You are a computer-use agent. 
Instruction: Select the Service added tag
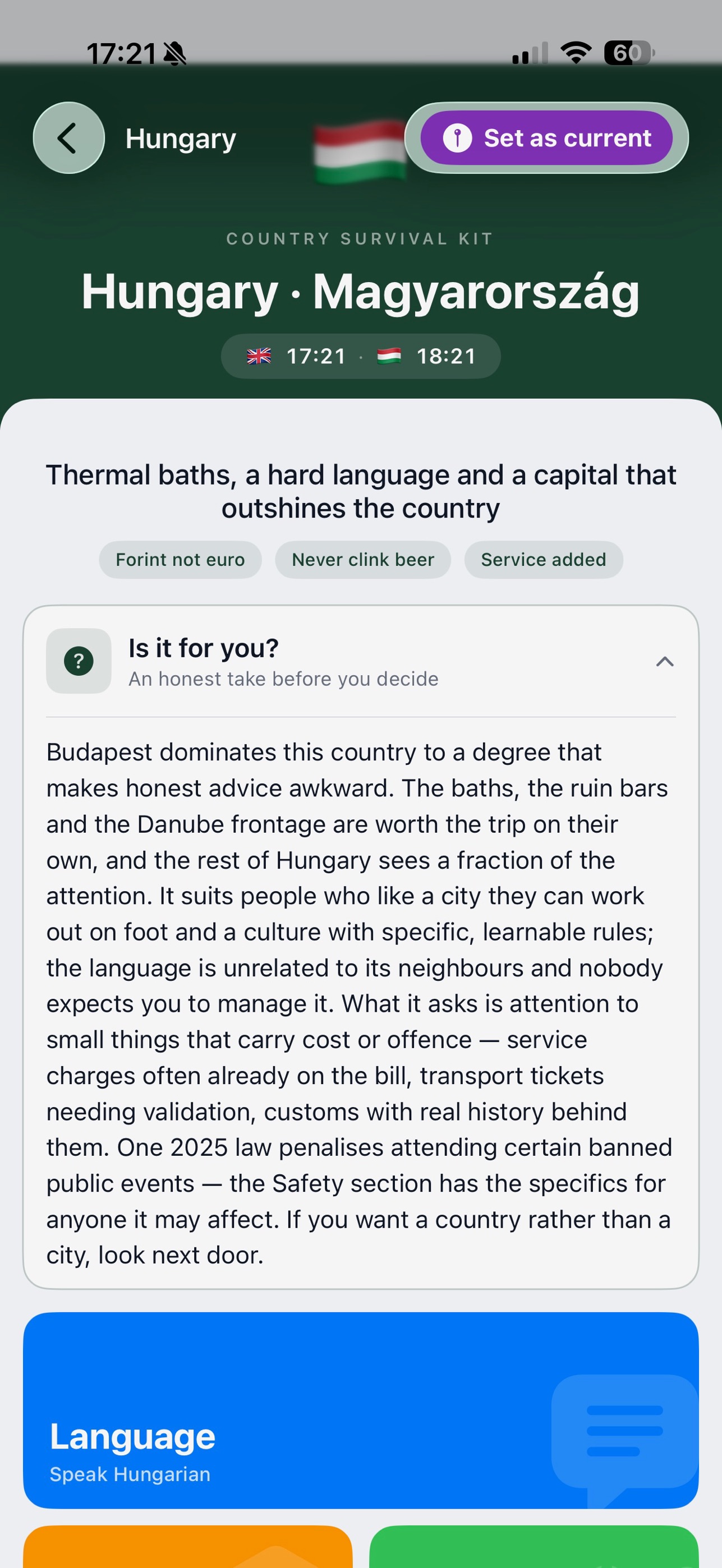[544, 559]
